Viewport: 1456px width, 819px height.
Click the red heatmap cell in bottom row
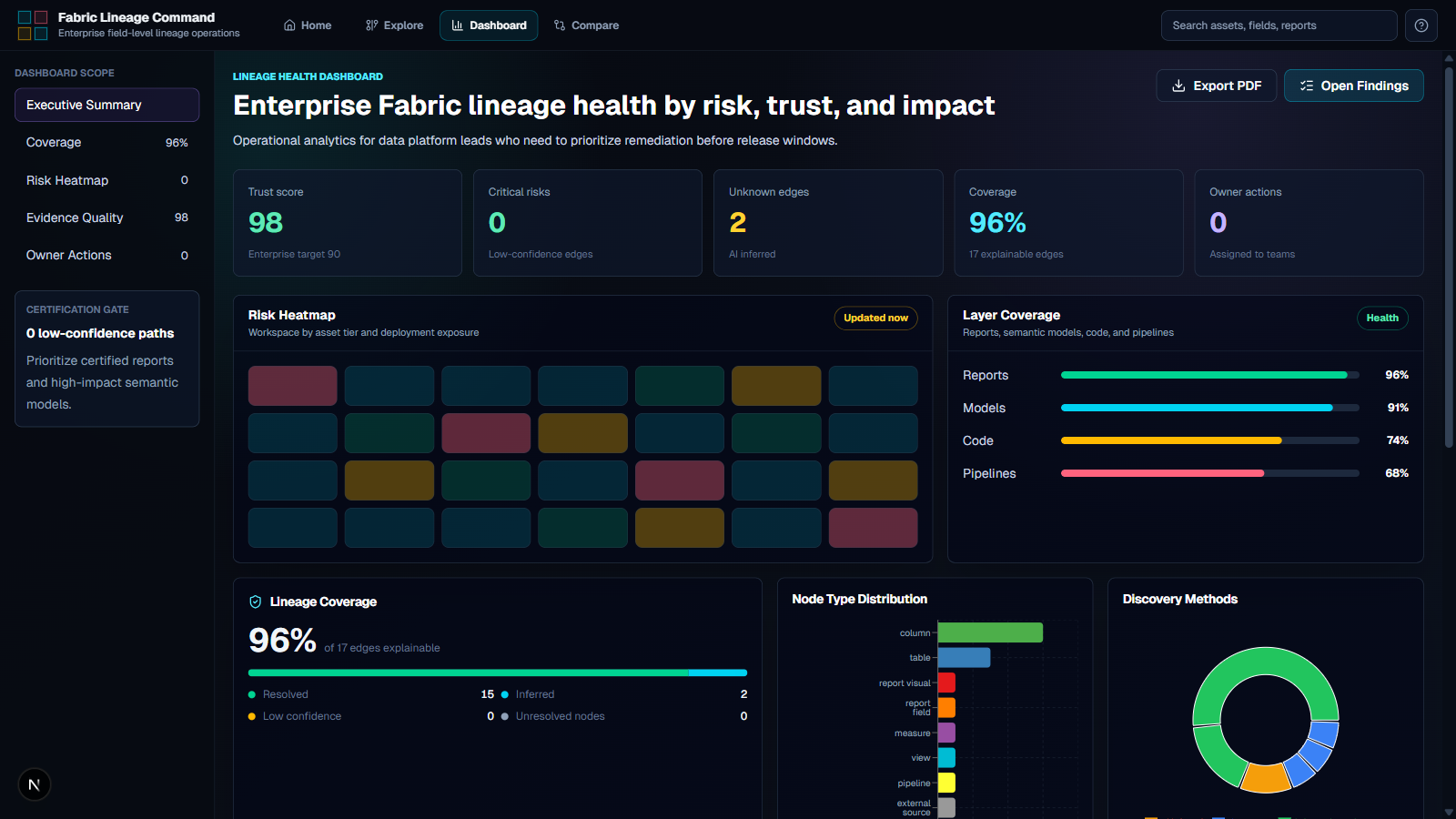(873, 528)
